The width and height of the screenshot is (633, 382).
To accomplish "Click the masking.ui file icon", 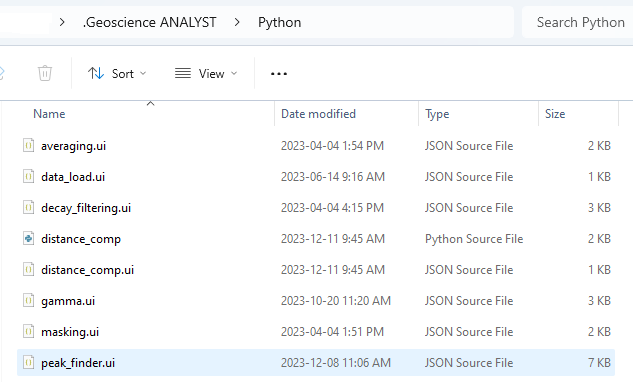I will 28,332.
